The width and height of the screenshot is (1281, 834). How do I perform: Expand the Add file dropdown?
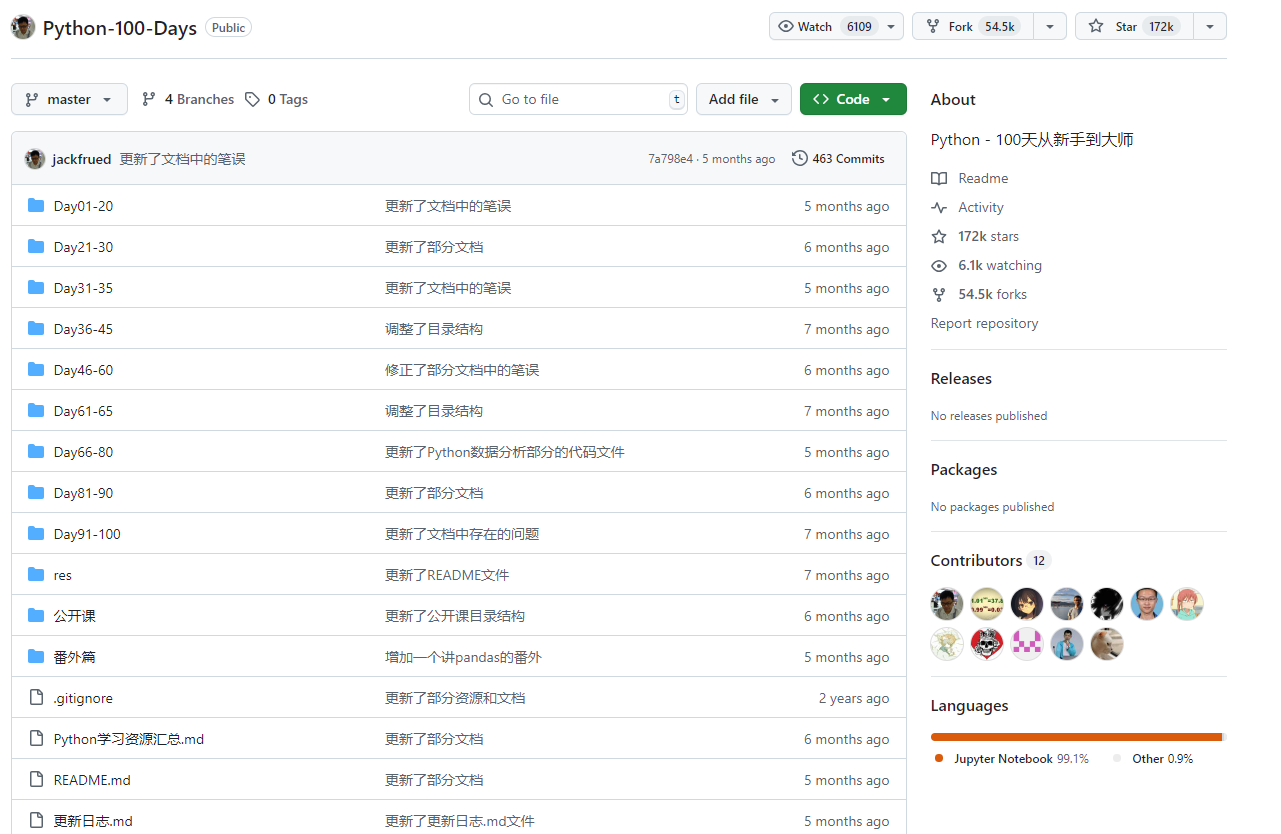pos(744,99)
